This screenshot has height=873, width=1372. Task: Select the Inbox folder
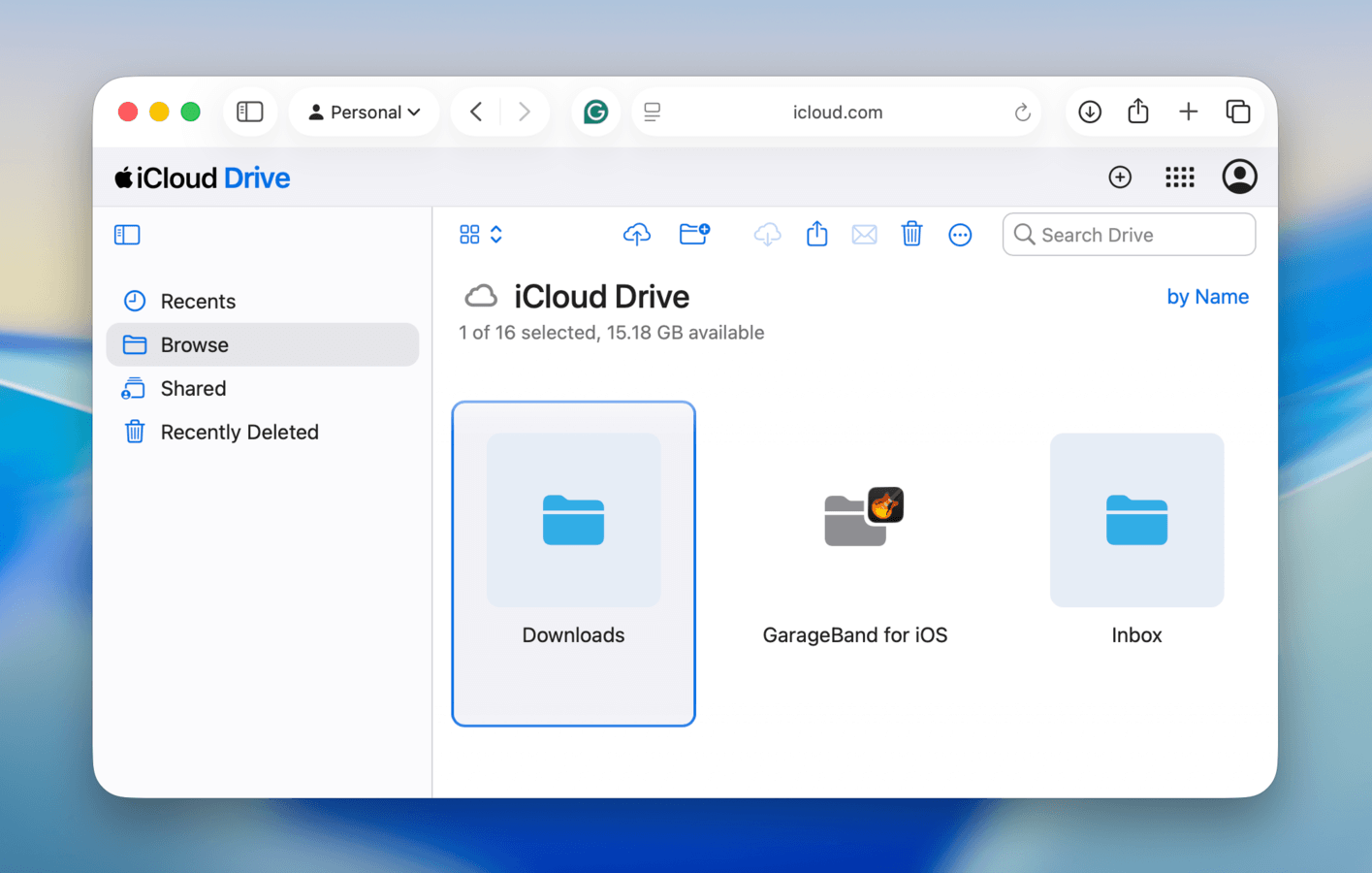click(1136, 520)
